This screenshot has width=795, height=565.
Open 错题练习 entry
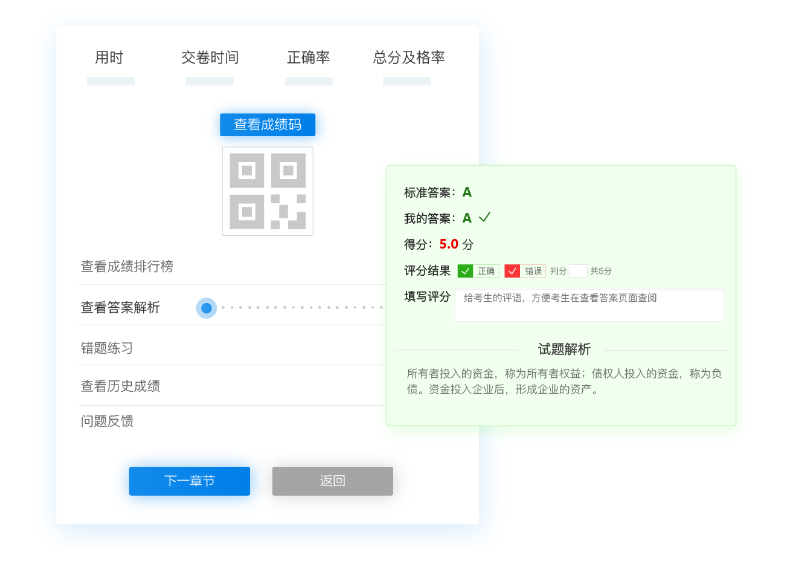coord(107,348)
